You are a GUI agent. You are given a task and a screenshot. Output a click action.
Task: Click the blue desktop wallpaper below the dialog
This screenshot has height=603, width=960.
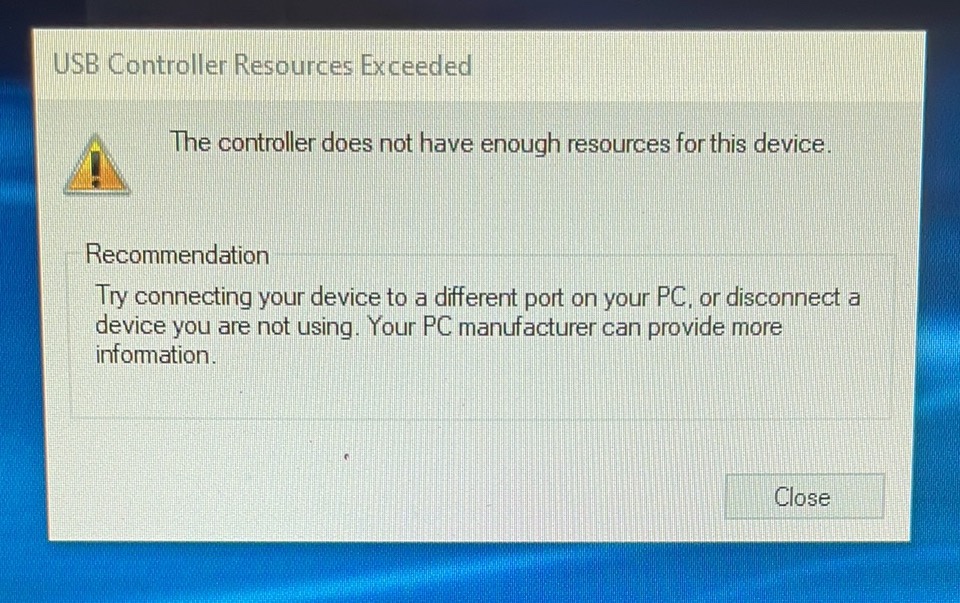point(478,574)
